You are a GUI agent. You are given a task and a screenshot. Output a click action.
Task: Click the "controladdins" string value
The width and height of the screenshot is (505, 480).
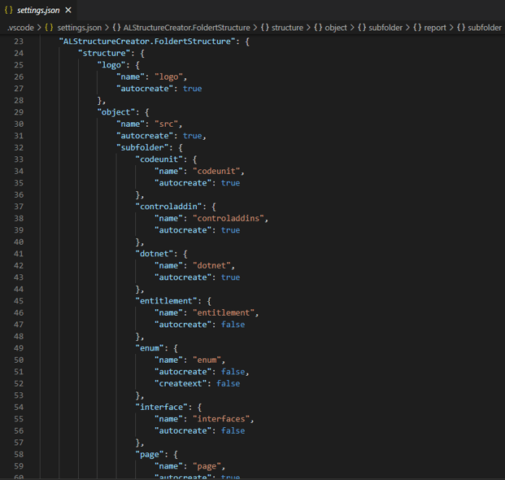(x=228, y=218)
